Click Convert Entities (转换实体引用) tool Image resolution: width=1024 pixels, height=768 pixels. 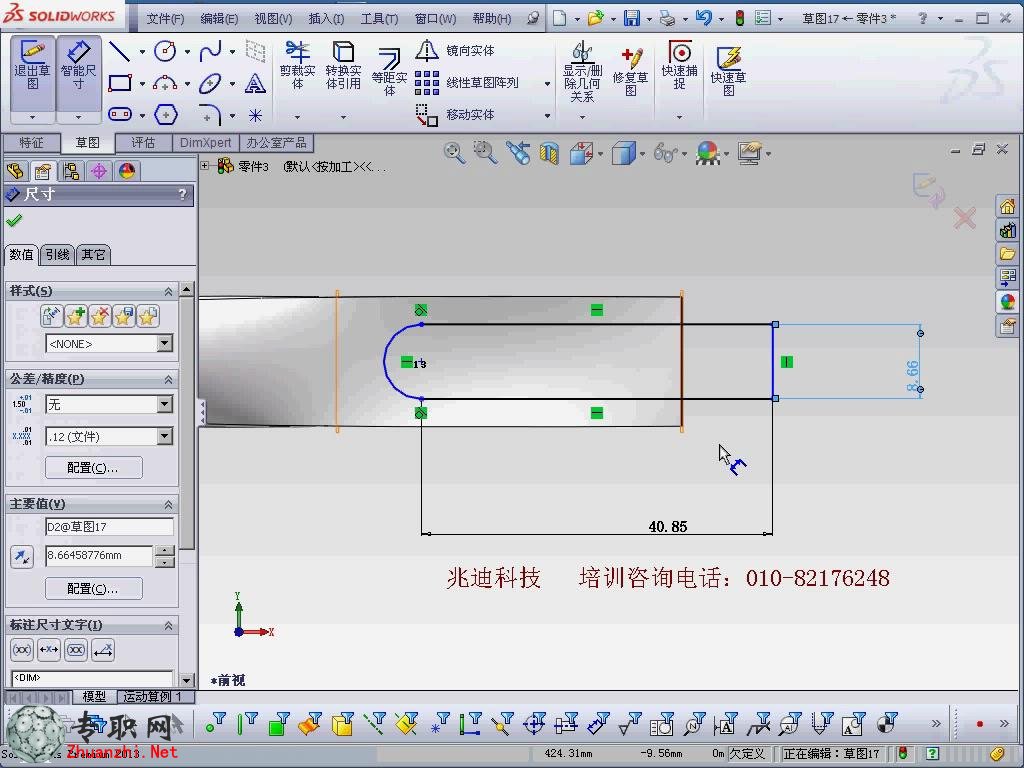tap(343, 65)
